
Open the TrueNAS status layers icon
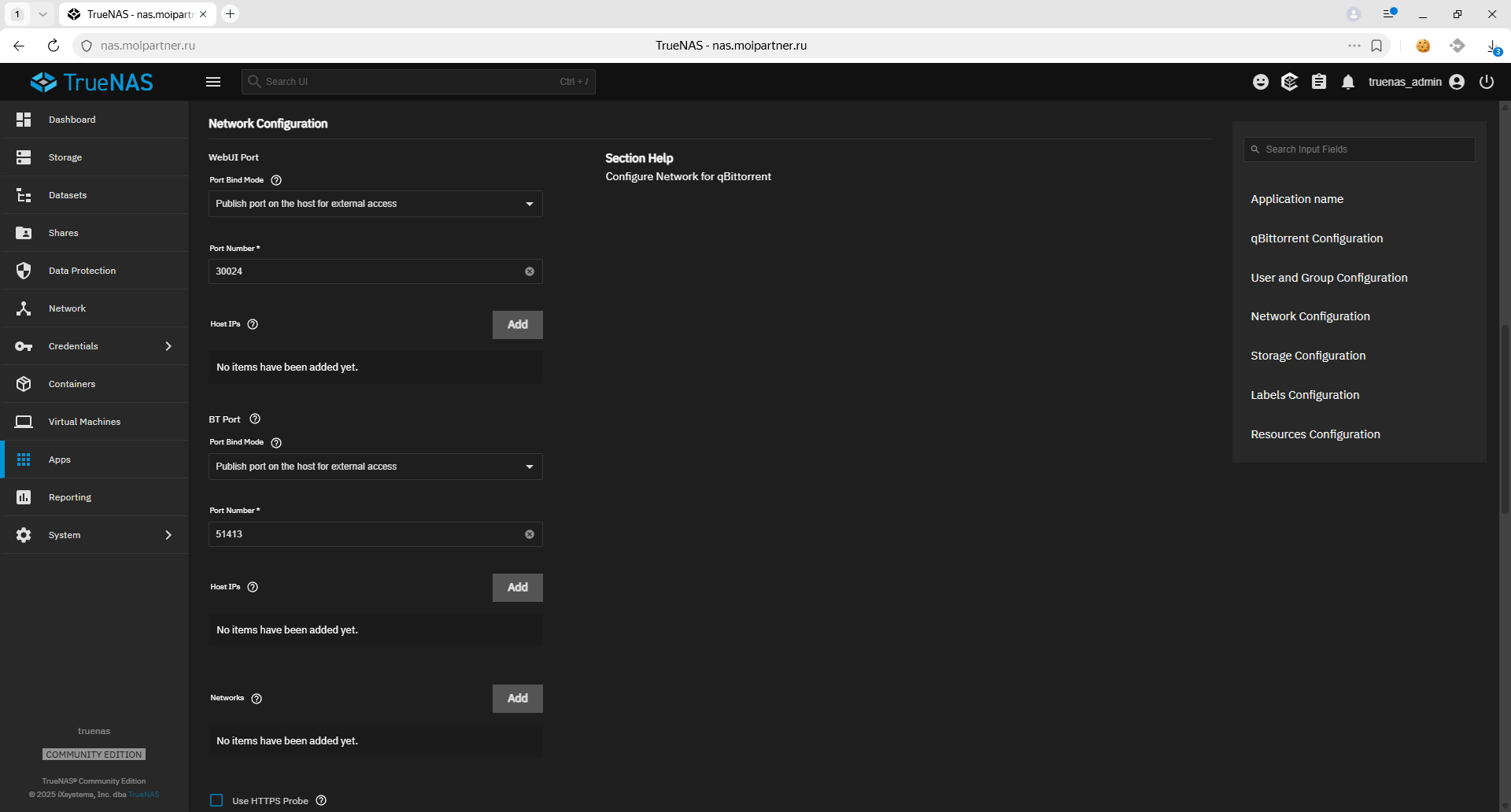point(1289,82)
